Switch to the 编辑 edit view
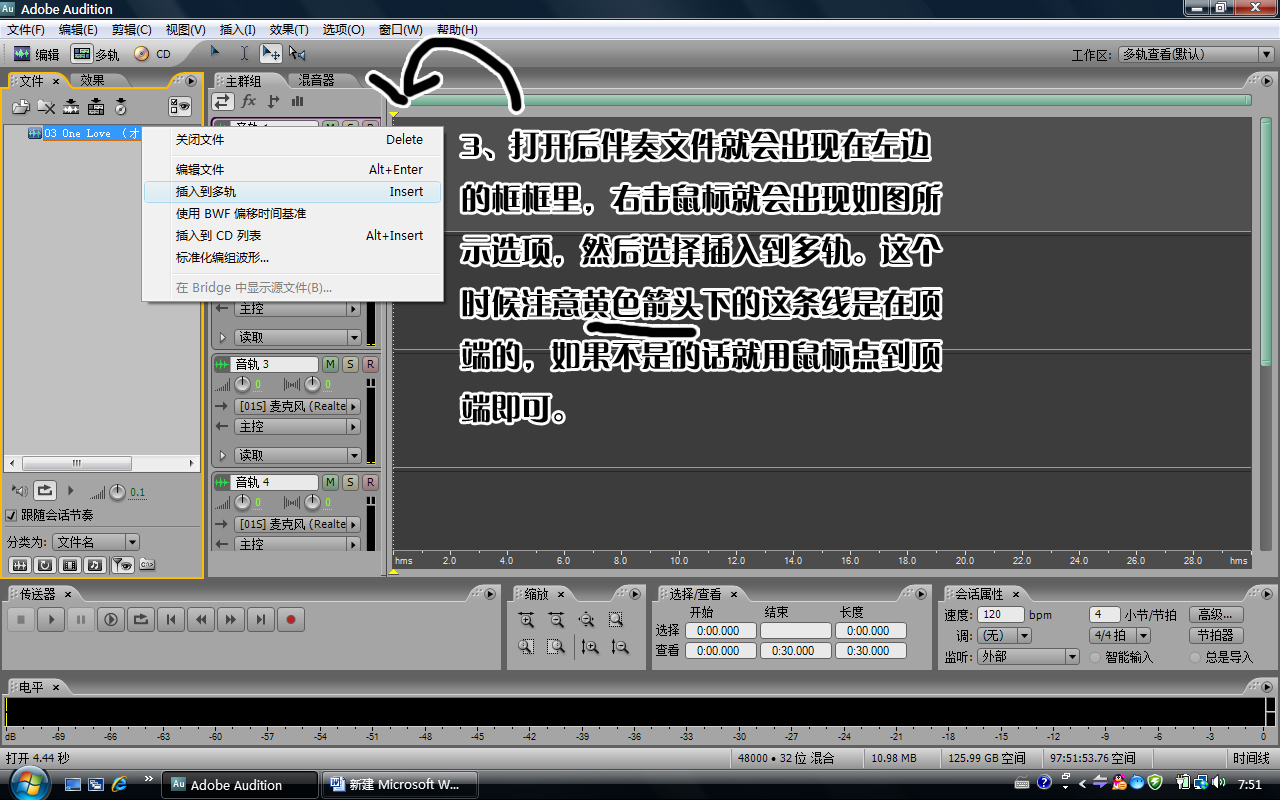The width and height of the screenshot is (1280, 800). click(37, 54)
